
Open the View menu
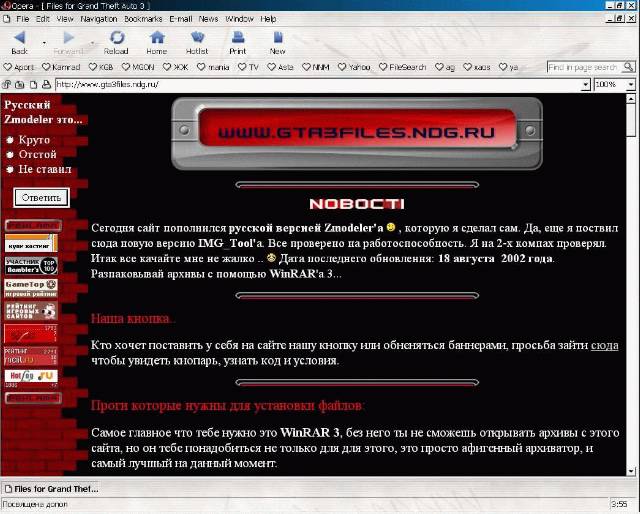(x=65, y=19)
